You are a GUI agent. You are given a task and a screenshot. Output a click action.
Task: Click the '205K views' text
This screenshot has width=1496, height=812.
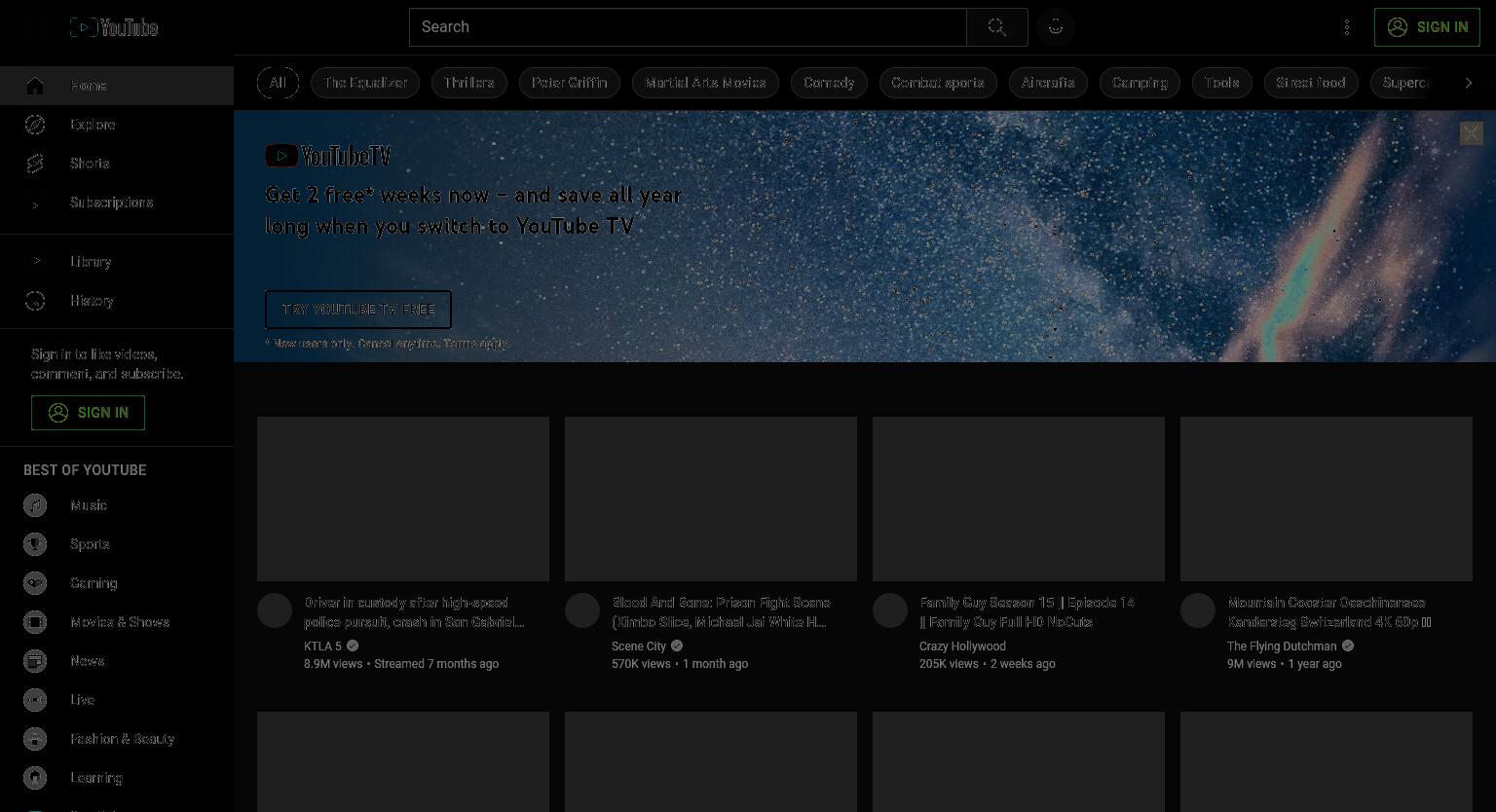[x=949, y=664]
